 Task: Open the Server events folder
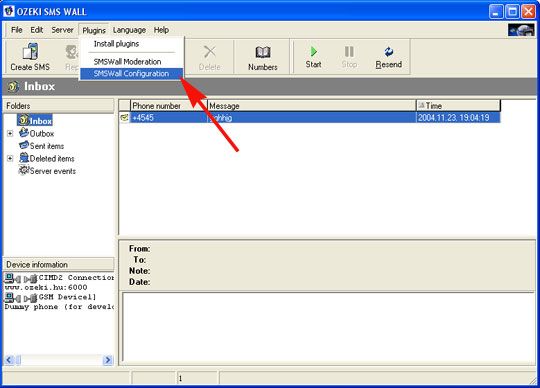(47, 171)
